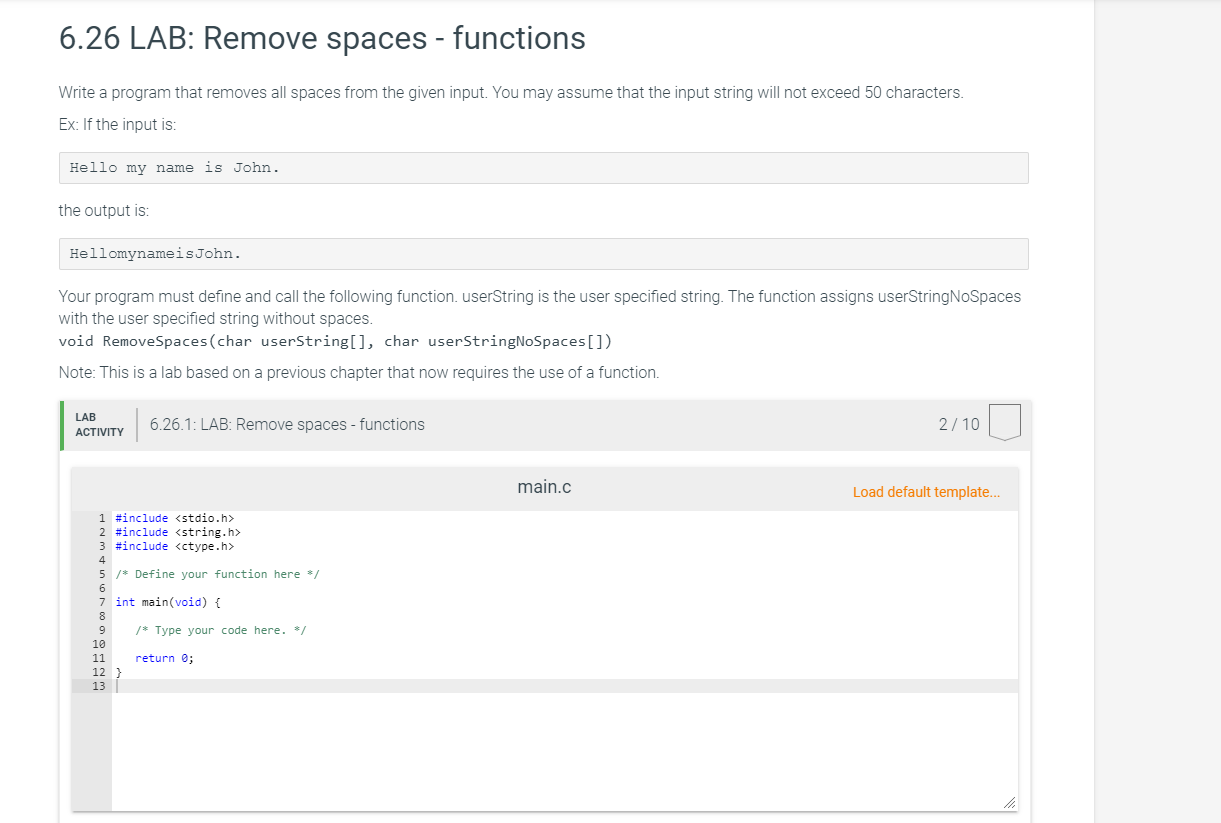Click the main.c file name header
Viewport: 1221px width, 823px height.
(545, 487)
